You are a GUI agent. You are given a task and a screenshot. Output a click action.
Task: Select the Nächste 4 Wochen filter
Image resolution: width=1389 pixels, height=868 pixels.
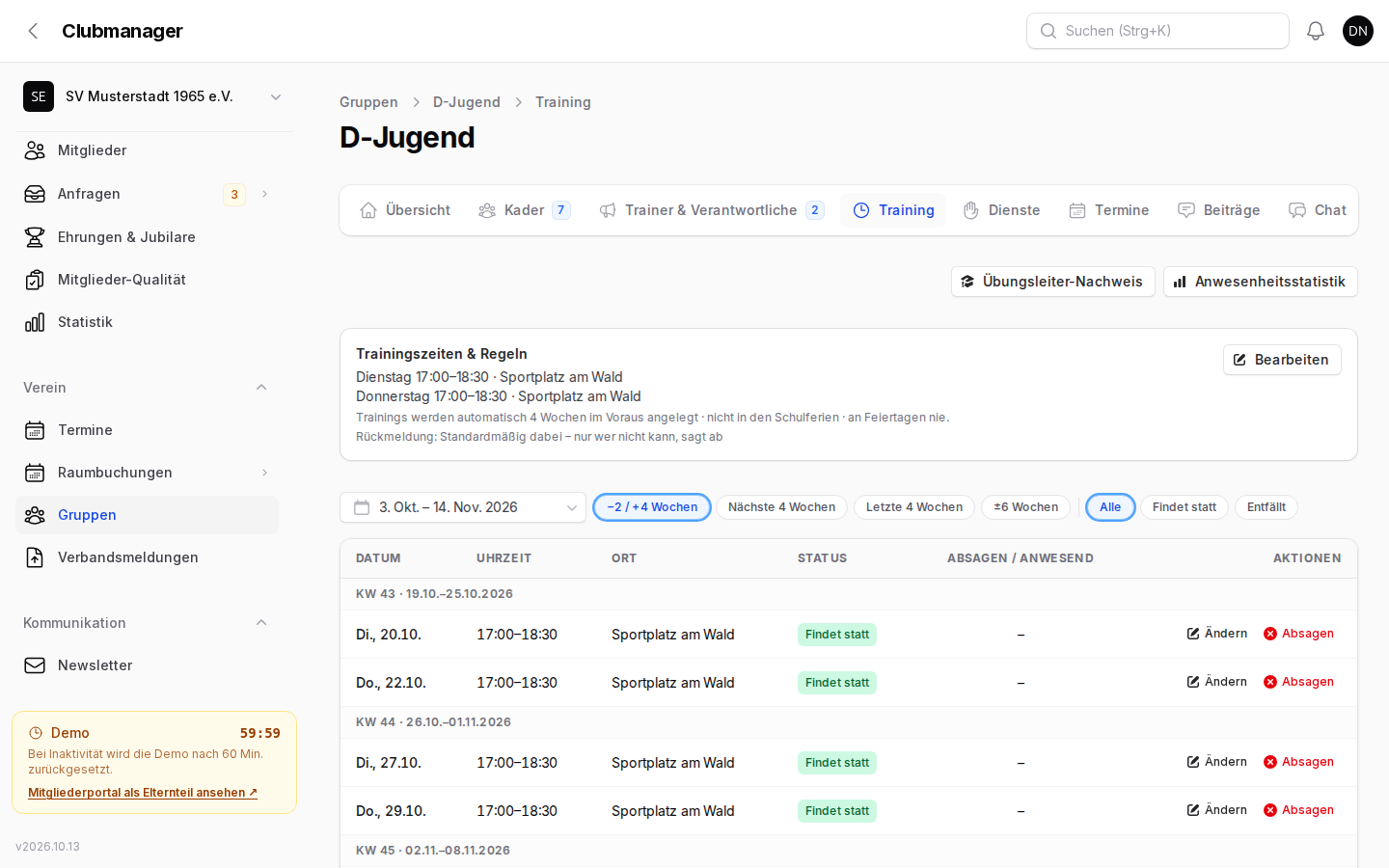tap(781, 507)
